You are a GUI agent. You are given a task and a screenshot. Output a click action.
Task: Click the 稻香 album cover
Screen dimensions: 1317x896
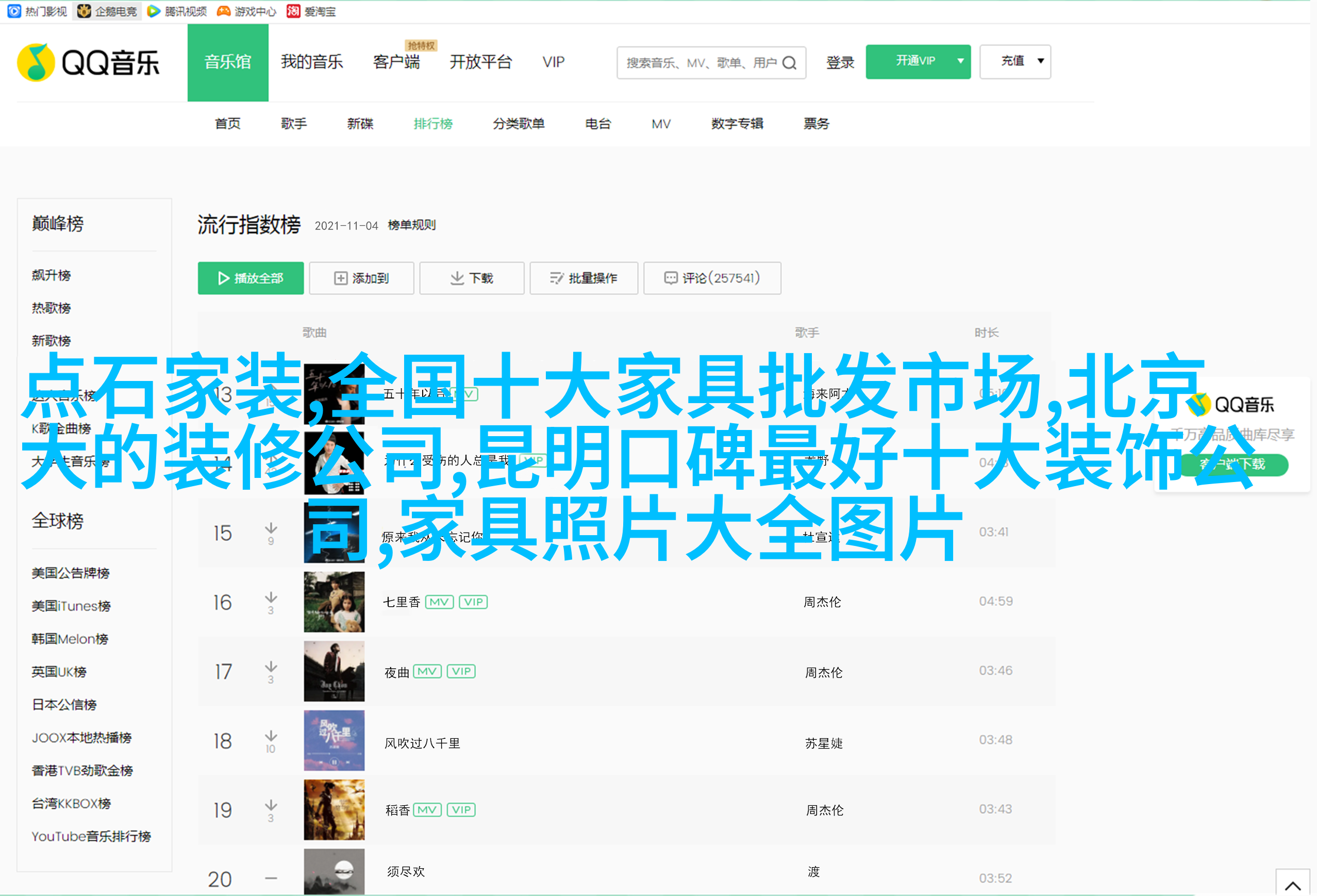335,810
